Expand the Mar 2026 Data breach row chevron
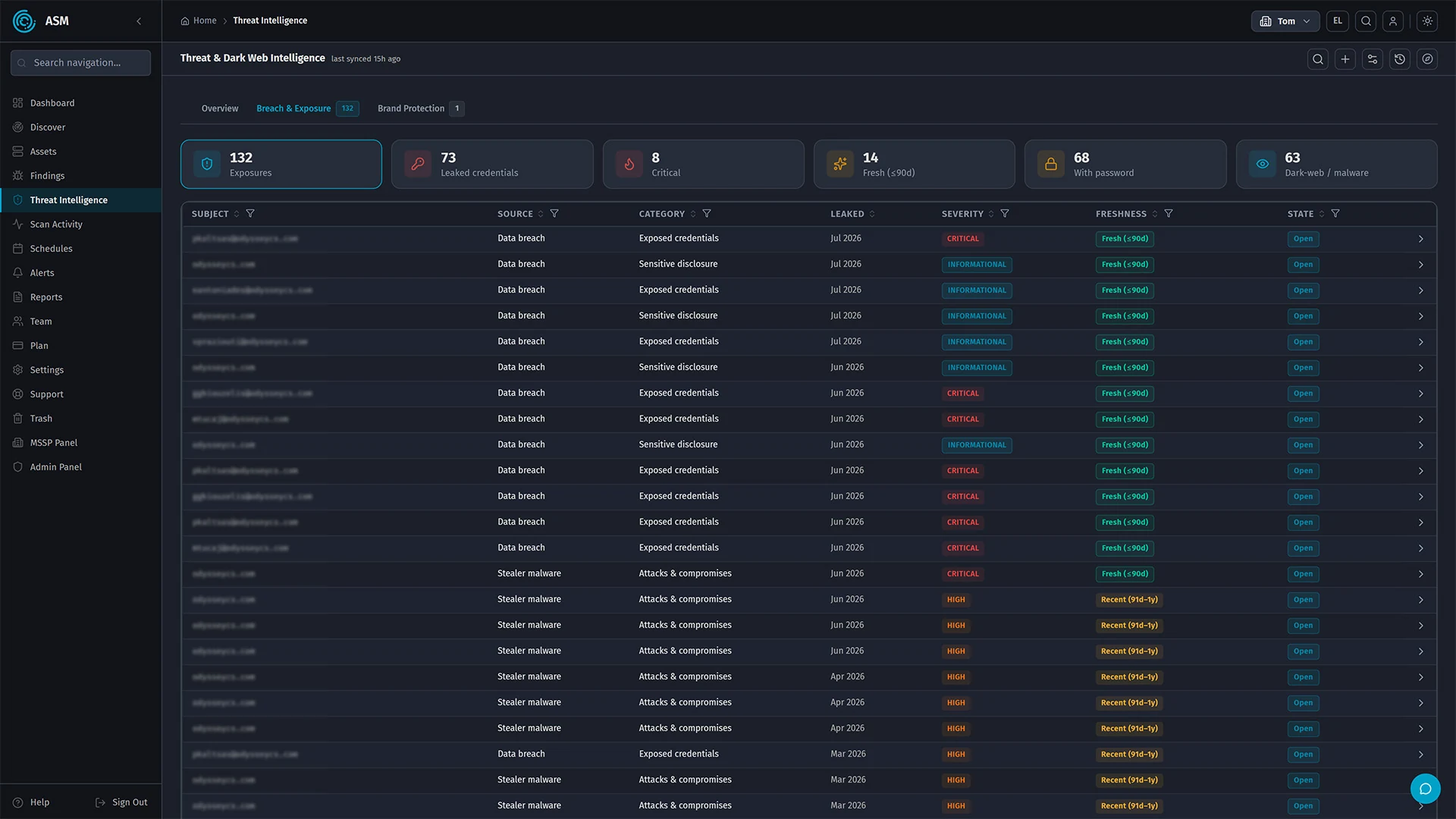 [1420, 755]
